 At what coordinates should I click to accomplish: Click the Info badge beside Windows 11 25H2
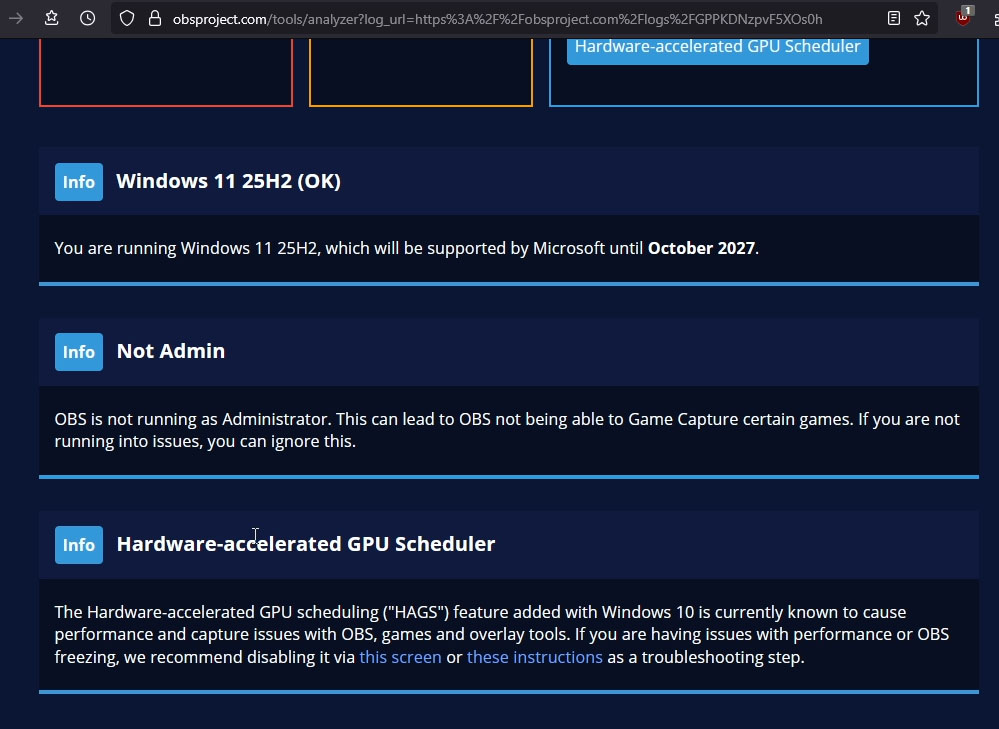point(79,182)
